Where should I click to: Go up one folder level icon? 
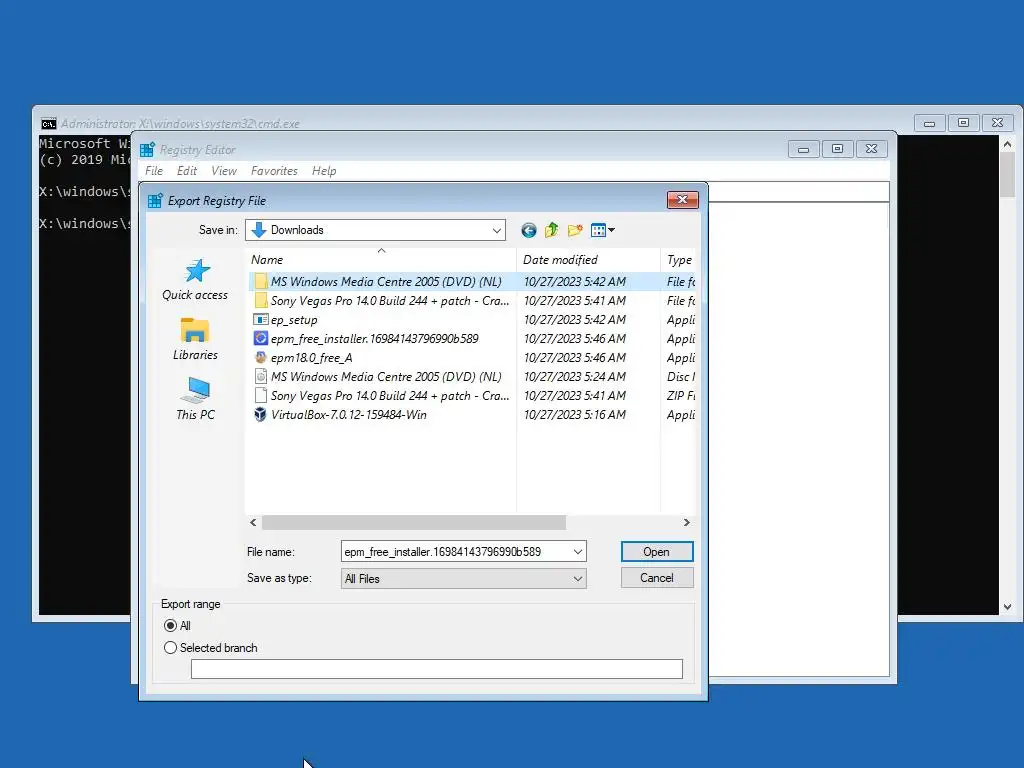pos(552,230)
